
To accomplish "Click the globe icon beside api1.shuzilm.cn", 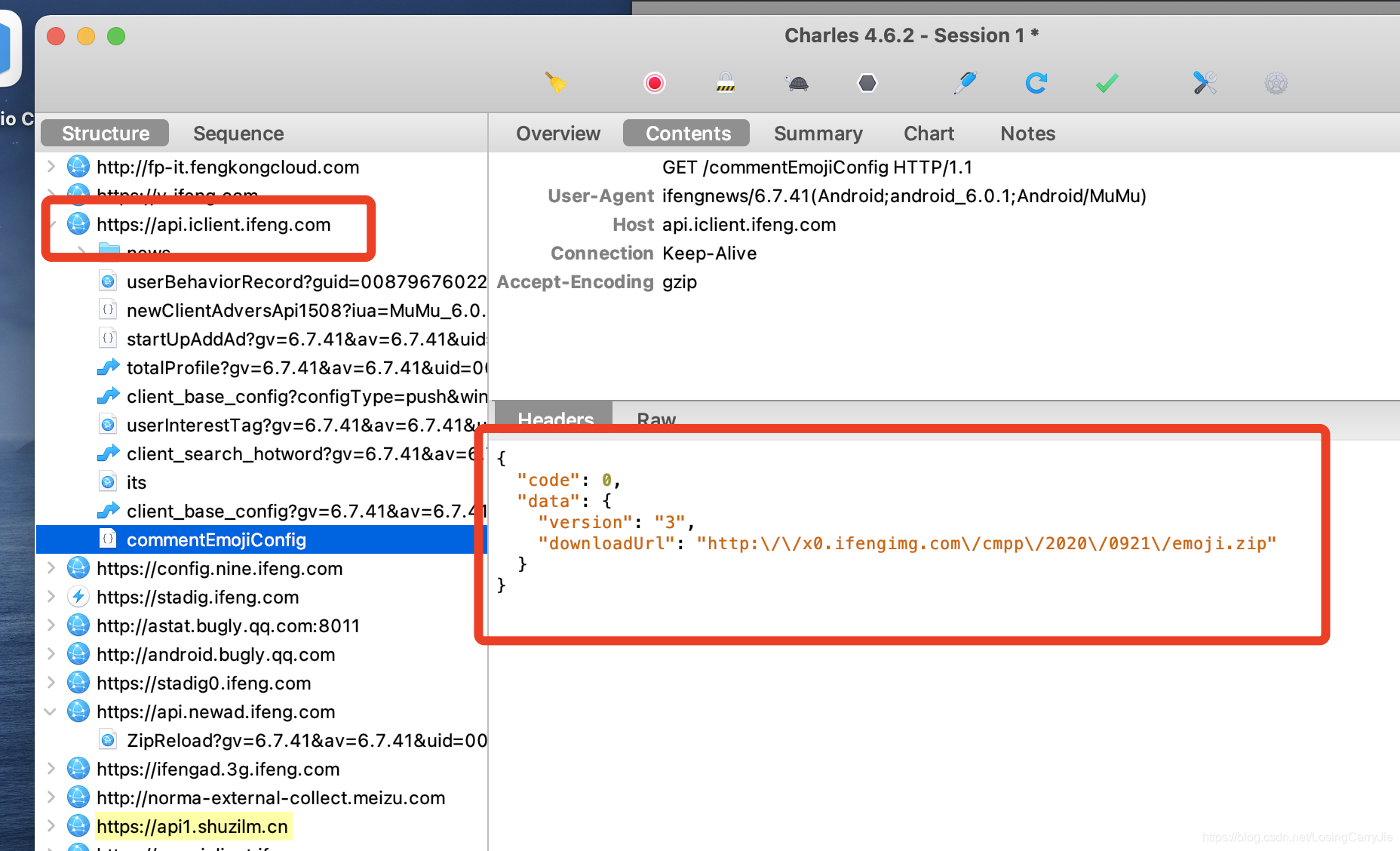I will point(78,826).
